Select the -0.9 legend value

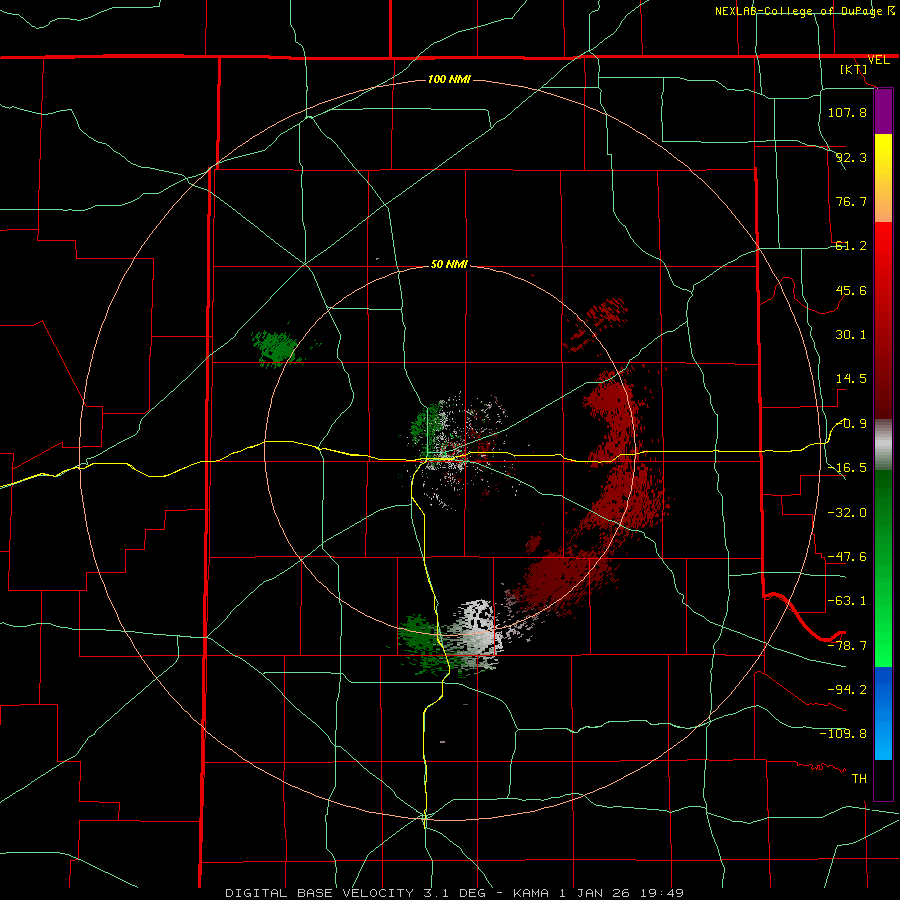pos(852,424)
